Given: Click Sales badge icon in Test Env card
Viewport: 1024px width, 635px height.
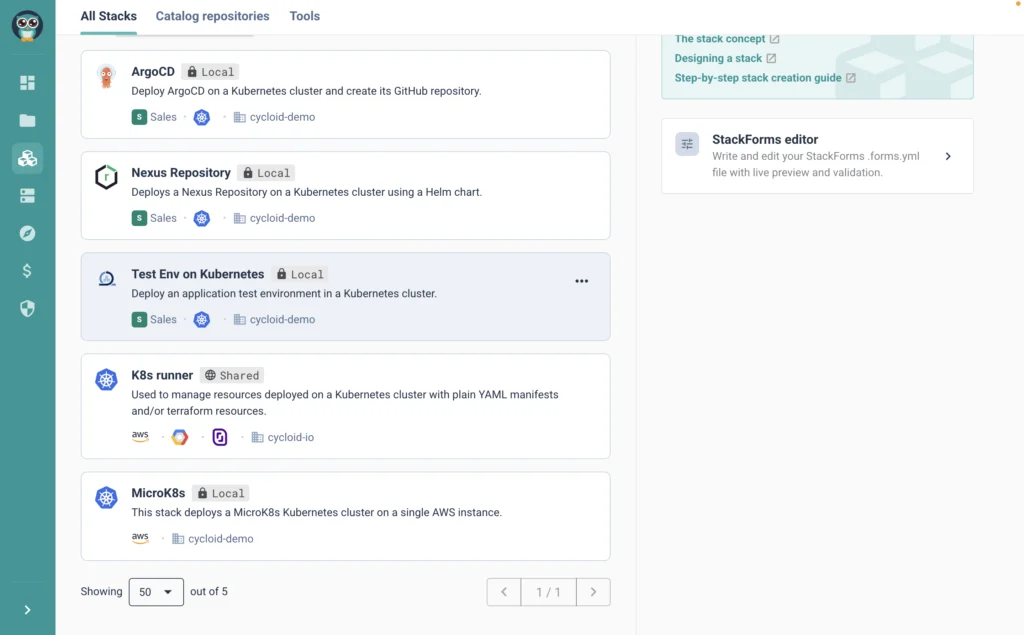Looking at the screenshot, I should coord(139,319).
